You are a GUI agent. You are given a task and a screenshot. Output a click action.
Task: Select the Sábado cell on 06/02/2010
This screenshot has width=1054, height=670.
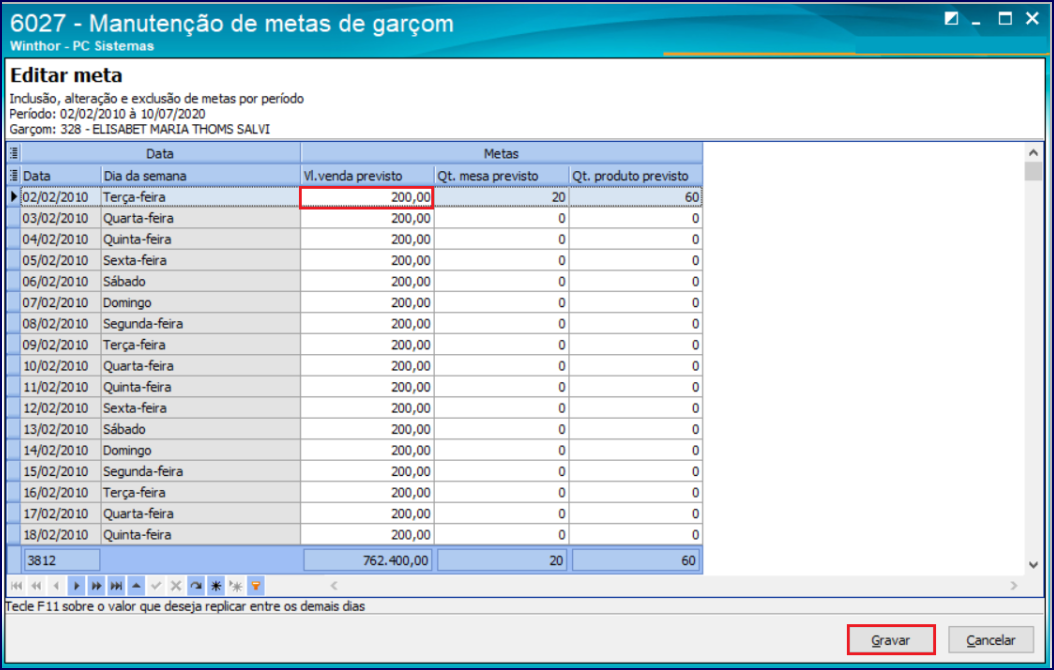[200, 282]
